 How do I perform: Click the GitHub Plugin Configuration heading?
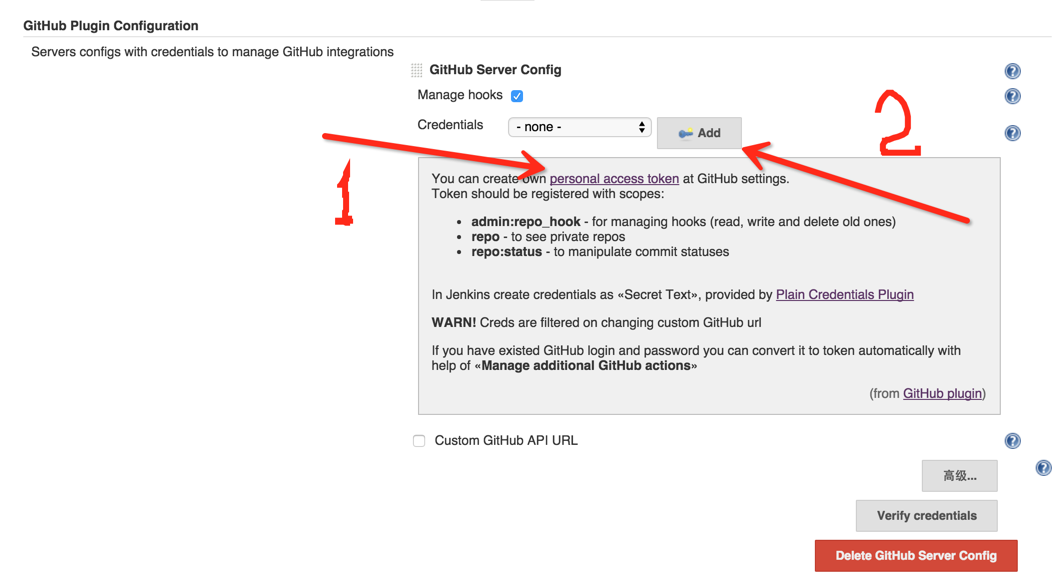pos(111,26)
